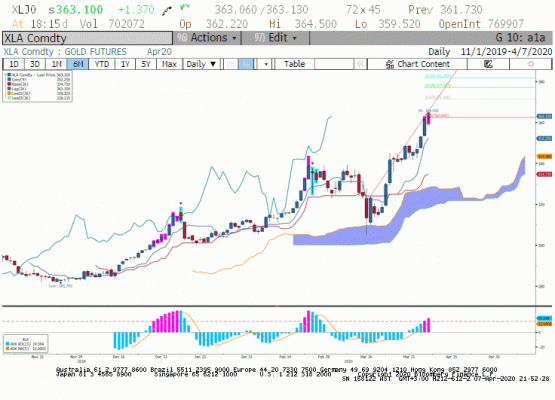555x400 pixels.
Task: Click the XLA Comdty security input field
Action: tap(87, 38)
